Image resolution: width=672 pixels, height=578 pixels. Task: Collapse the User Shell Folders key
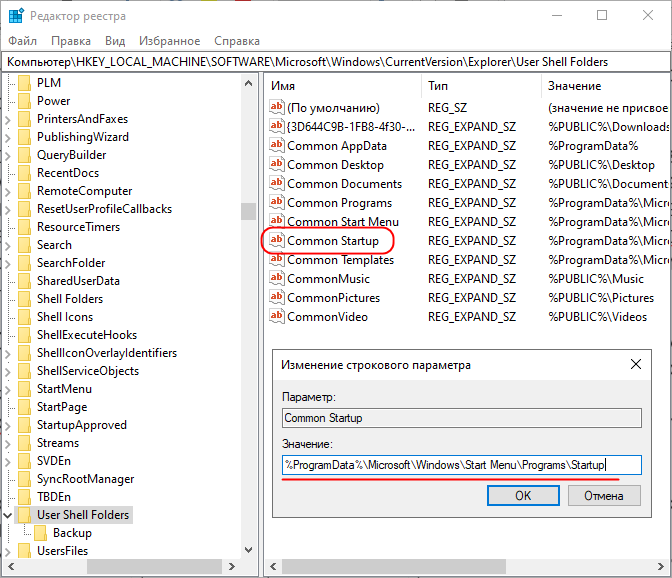[x=8, y=515]
